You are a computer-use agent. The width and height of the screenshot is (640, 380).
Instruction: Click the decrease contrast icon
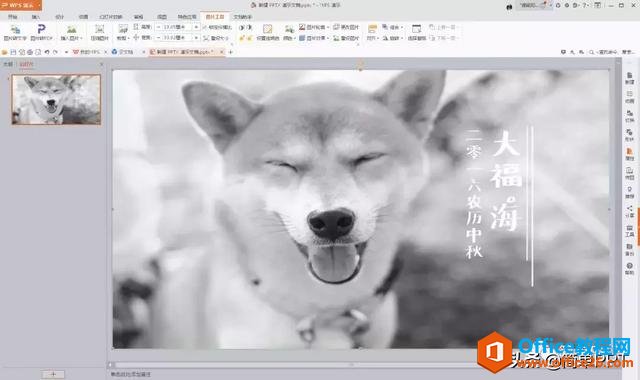click(x=249, y=27)
